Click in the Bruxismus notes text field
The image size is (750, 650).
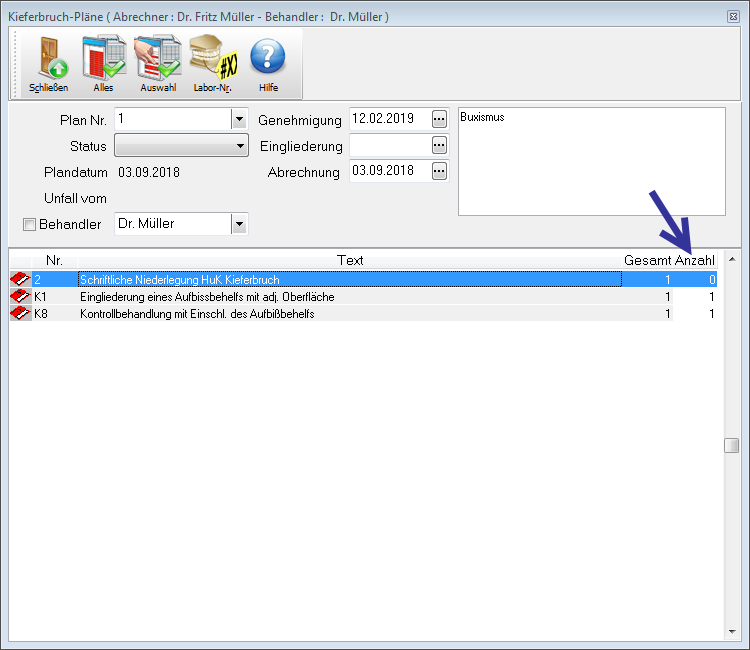pyautogui.click(x=590, y=160)
